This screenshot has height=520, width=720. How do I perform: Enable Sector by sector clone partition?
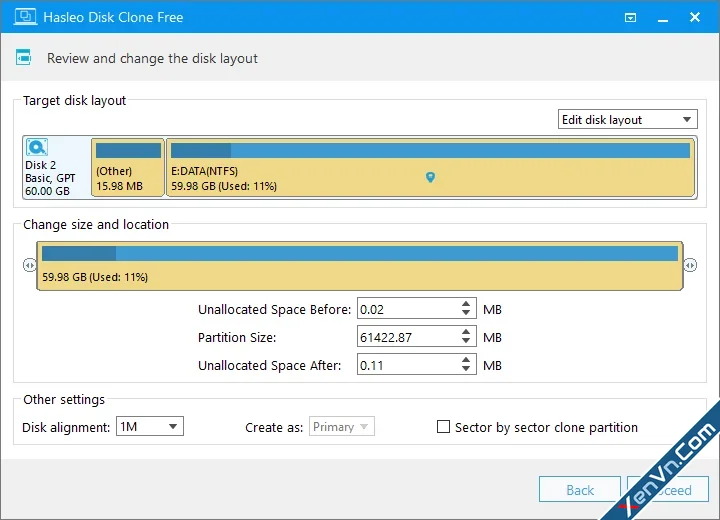tap(443, 427)
